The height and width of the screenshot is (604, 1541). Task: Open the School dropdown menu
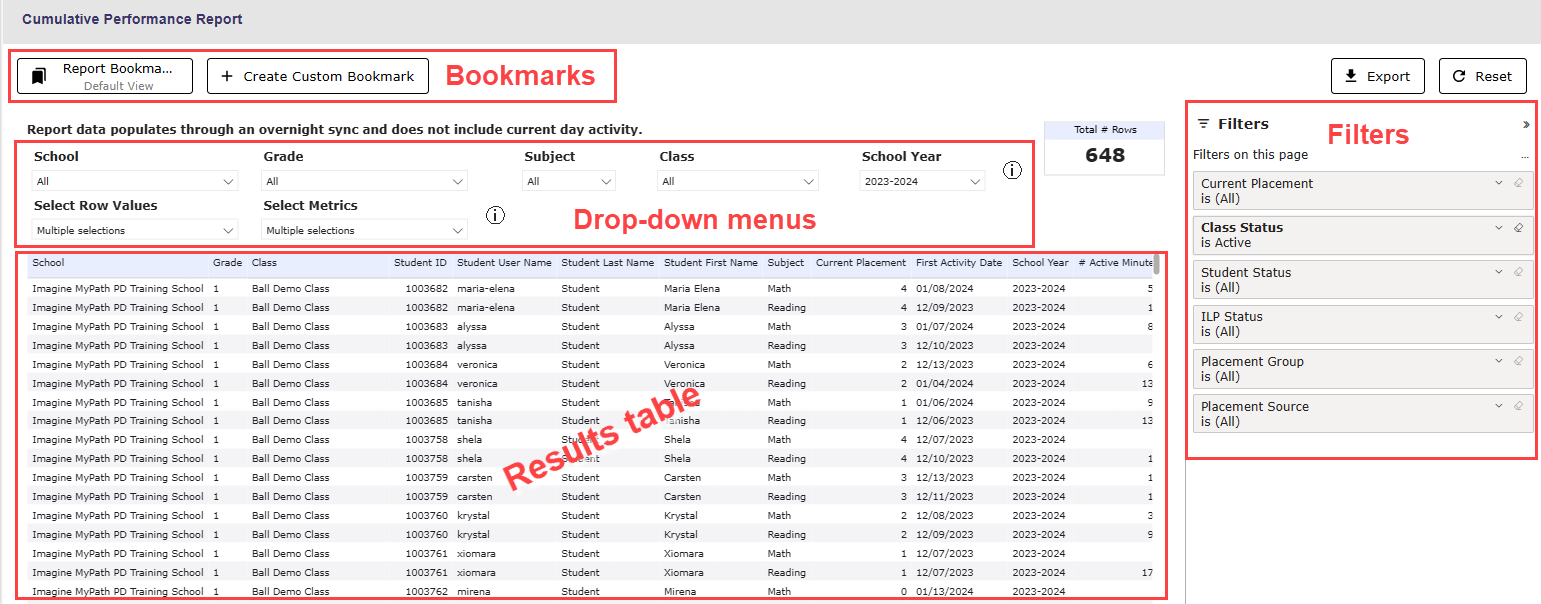pyautogui.click(x=135, y=182)
